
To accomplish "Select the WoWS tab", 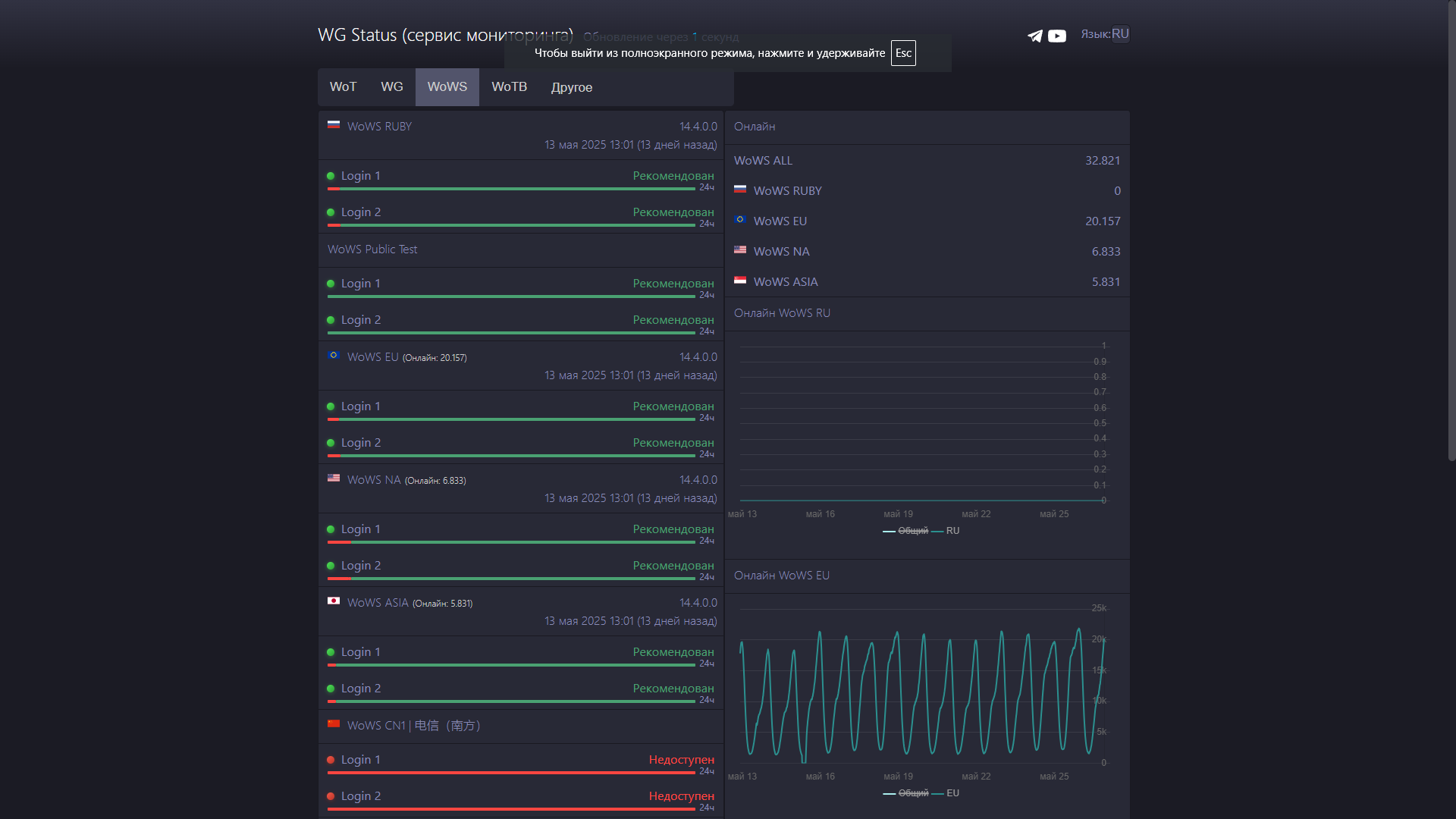I will click(447, 87).
